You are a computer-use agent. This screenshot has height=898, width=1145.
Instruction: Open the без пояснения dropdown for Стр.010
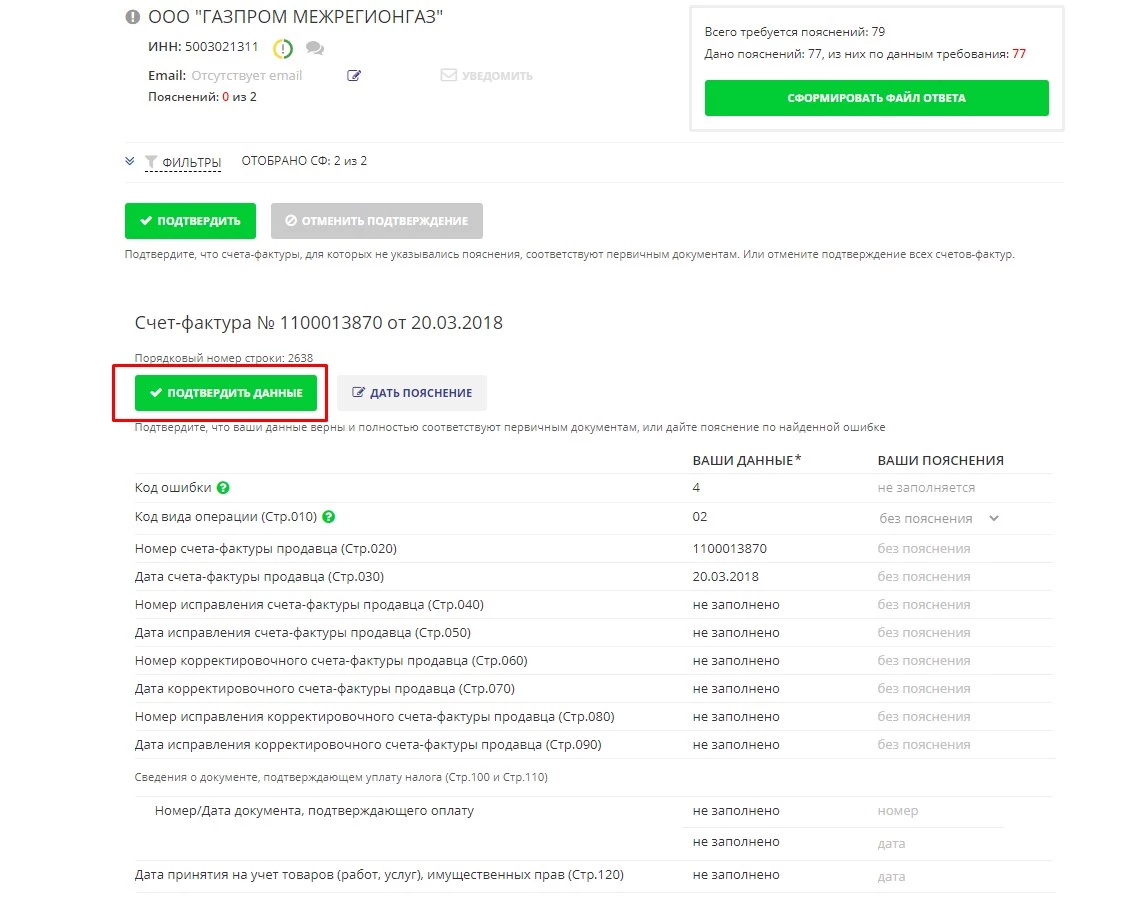(938, 518)
